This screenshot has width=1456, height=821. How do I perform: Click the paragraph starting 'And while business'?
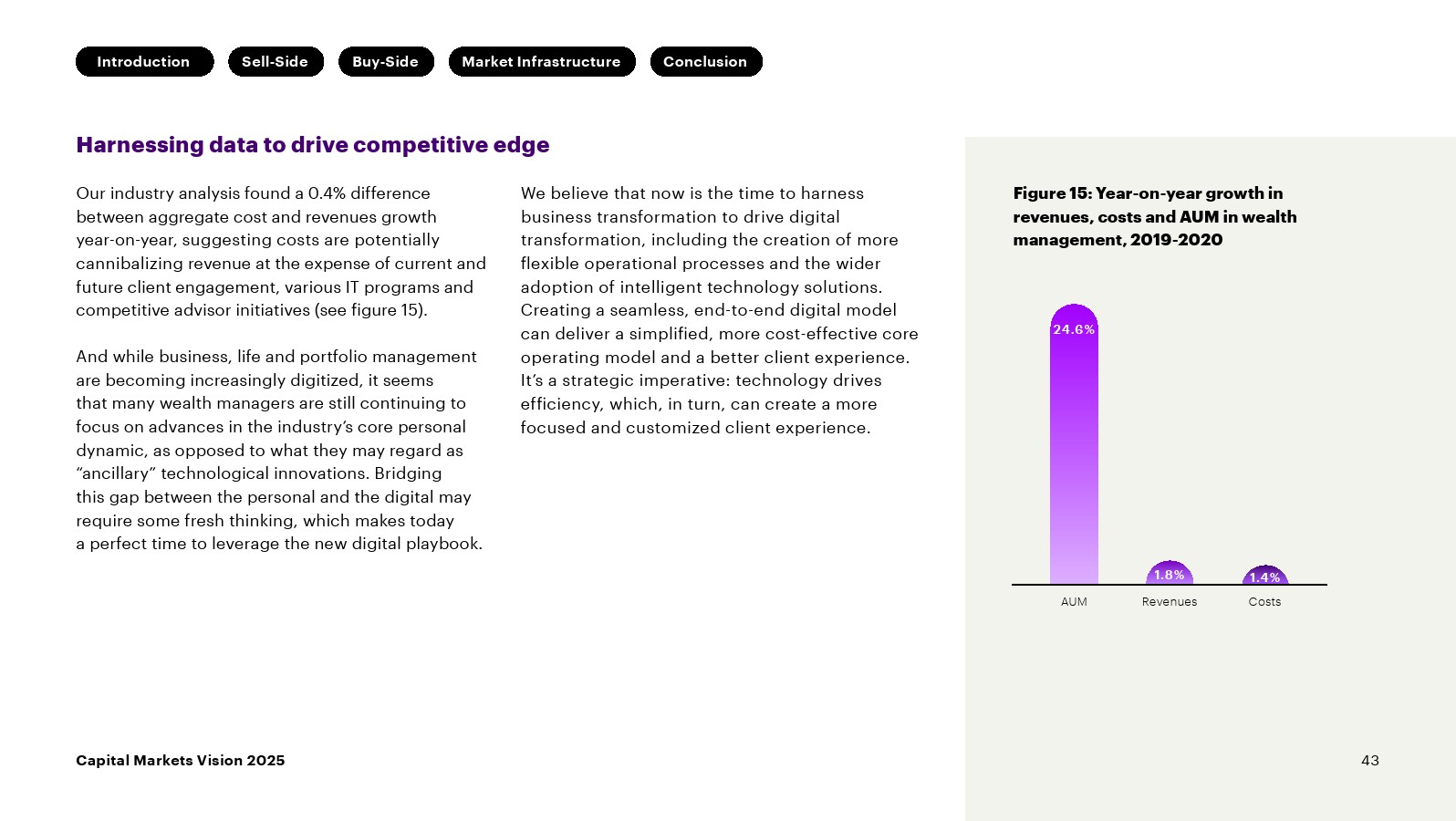(x=278, y=450)
